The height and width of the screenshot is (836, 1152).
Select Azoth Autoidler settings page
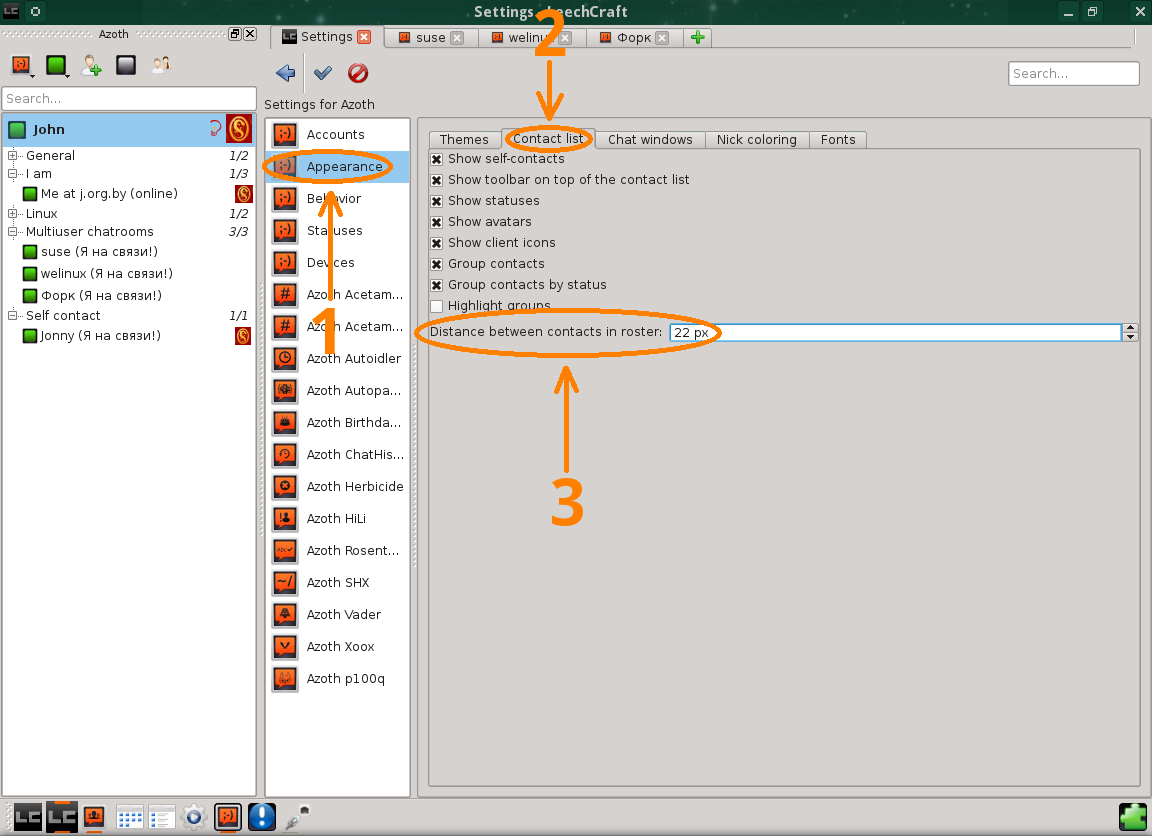coord(337,358)
